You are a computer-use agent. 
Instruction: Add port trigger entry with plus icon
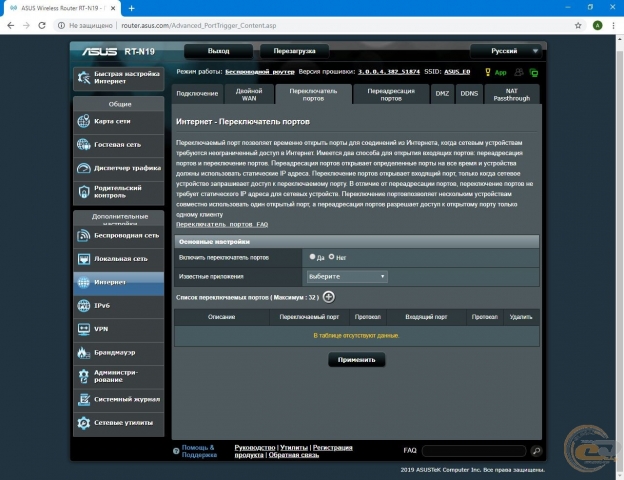point(328,297)
